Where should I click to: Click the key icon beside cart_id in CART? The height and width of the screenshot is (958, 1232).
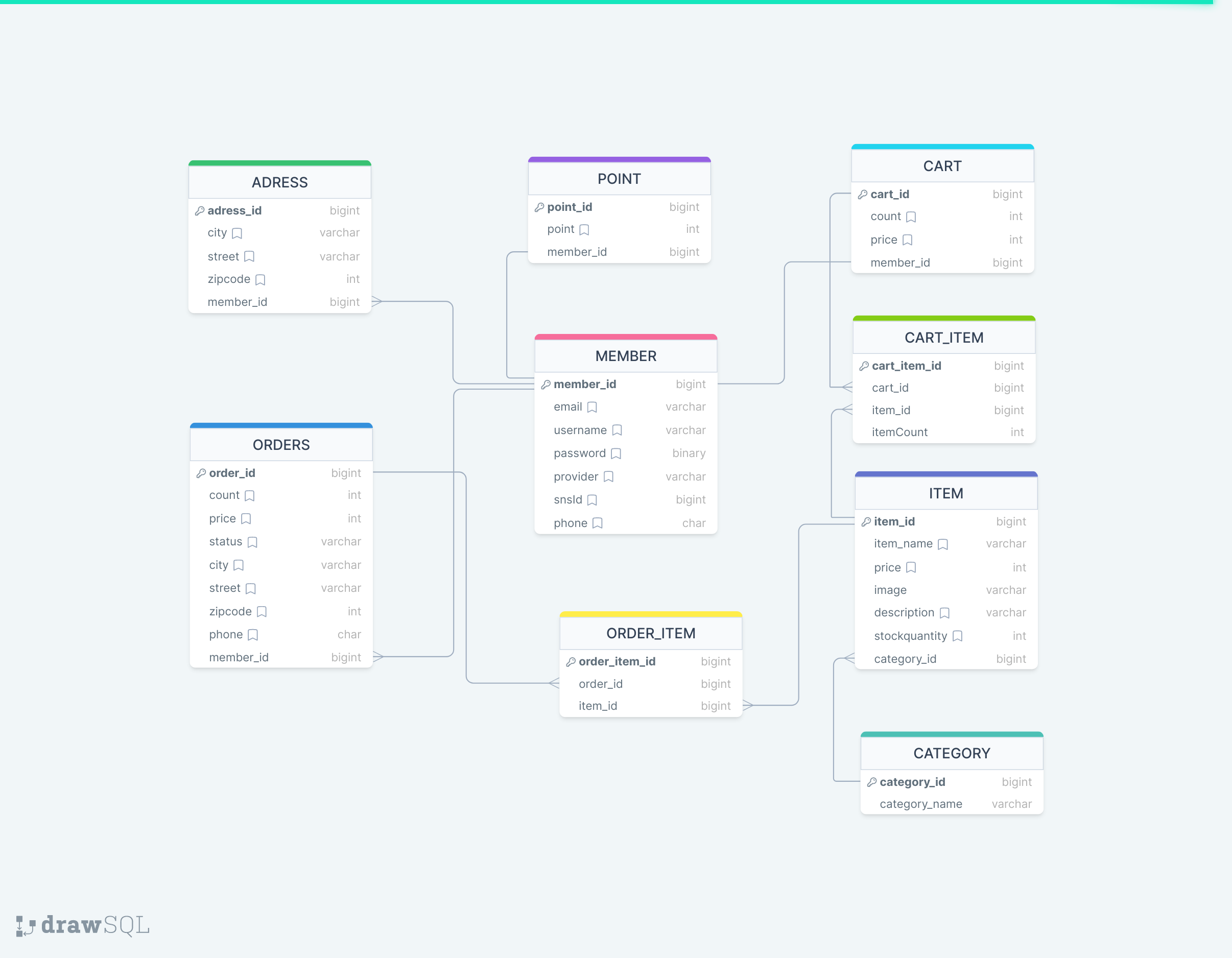pyautogui.click(x=863, y=195)
